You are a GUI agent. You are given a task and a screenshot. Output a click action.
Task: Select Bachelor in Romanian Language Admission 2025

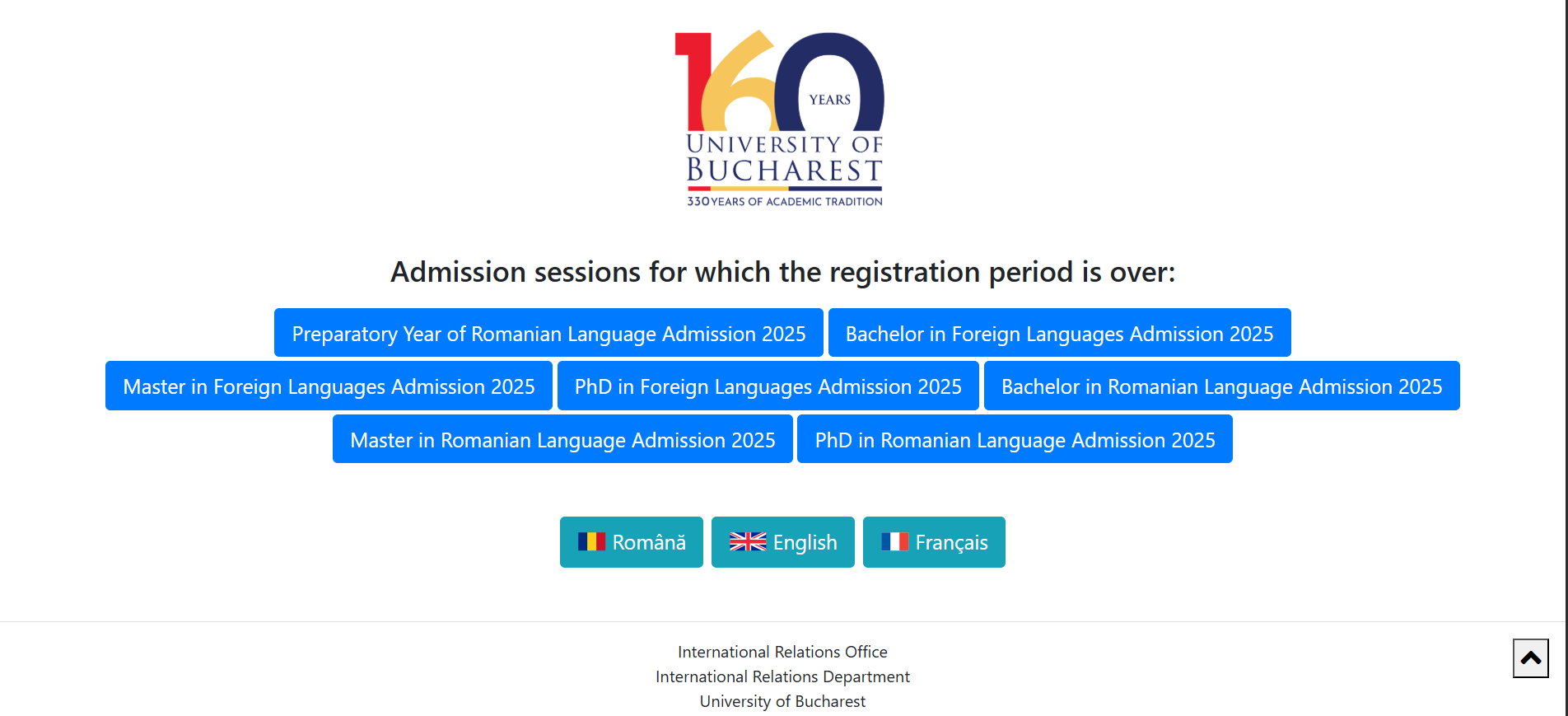point(1221,386)
